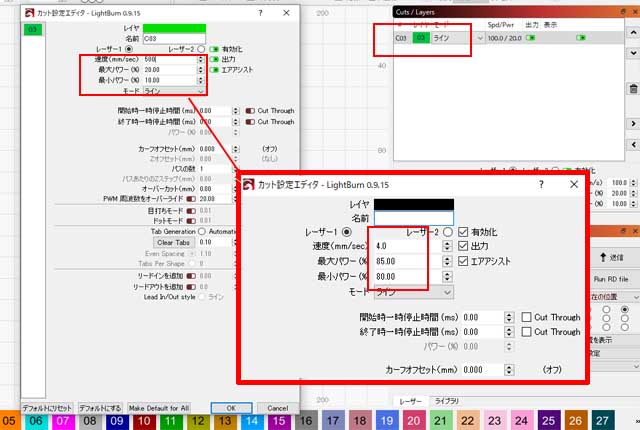Adjust 開始時一時停止時間 stepper in enlarged dialog
The height and width of the screenshot is (430, 640).
[x=509, y=317]
